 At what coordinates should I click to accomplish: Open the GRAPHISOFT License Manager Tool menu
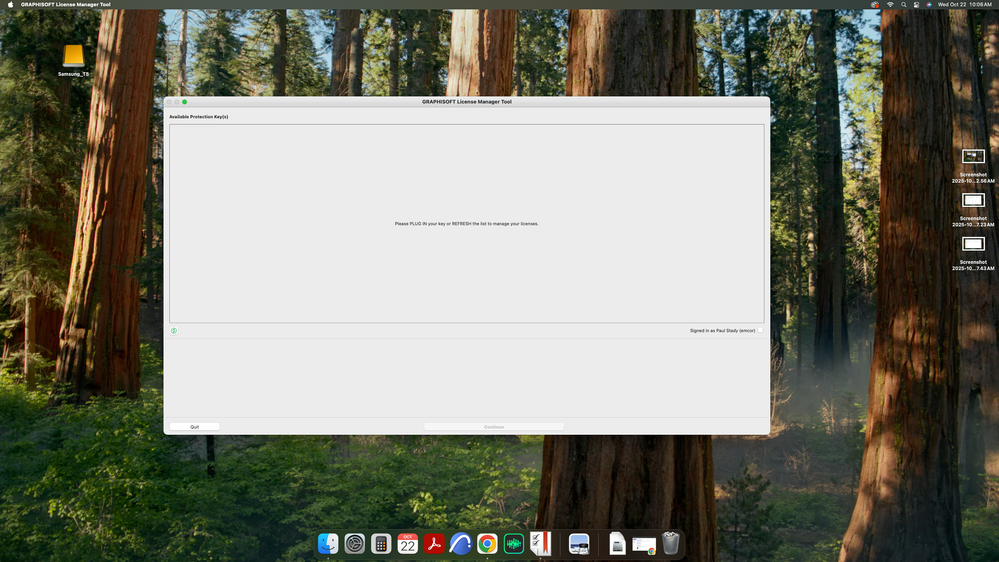pos(66,4)
